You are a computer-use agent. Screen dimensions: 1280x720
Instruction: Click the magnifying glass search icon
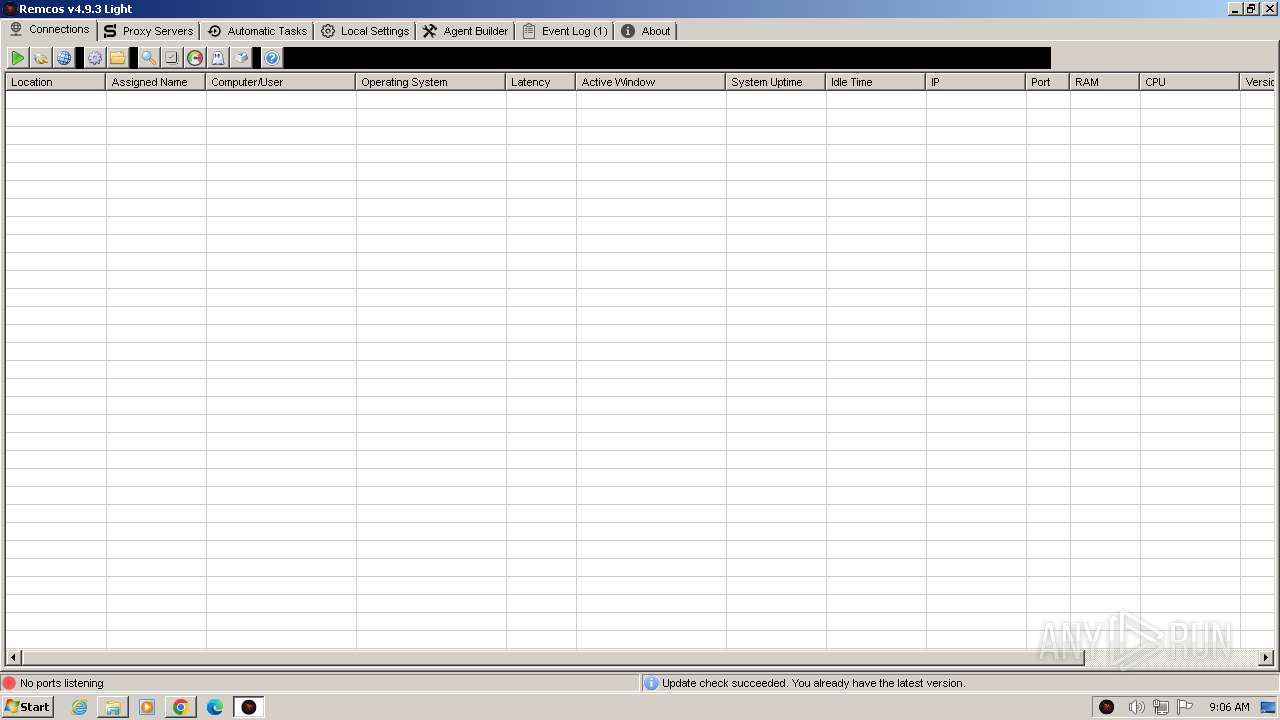(148, 58)
